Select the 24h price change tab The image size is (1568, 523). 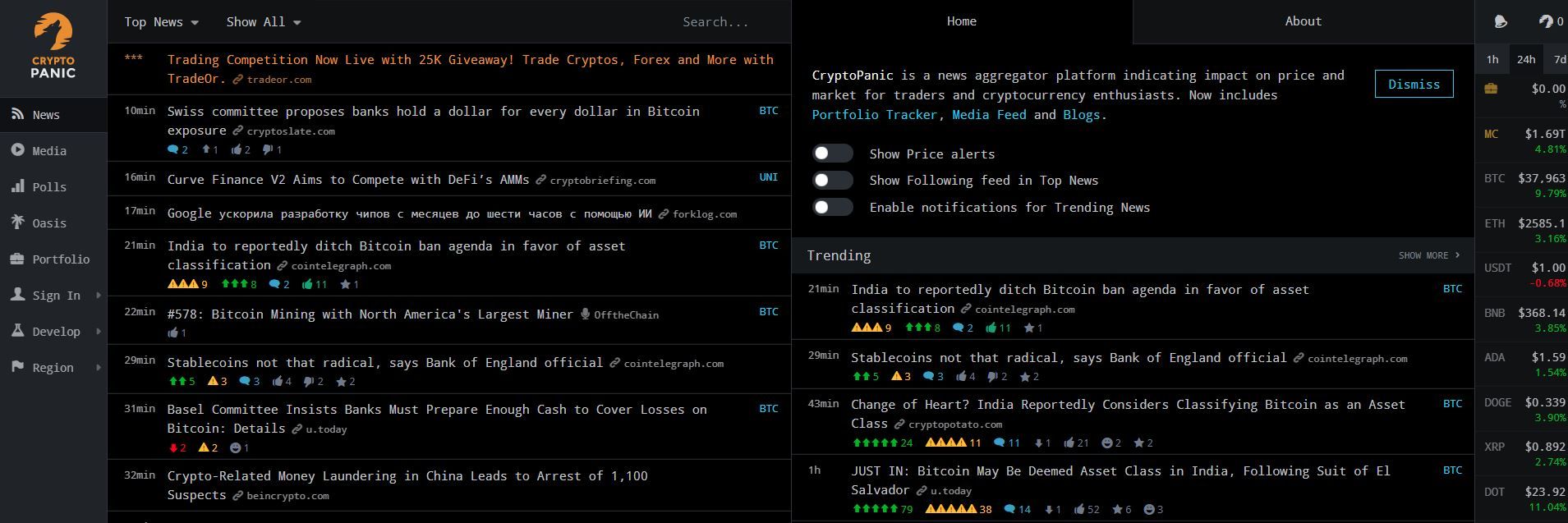click(1526, 59)
